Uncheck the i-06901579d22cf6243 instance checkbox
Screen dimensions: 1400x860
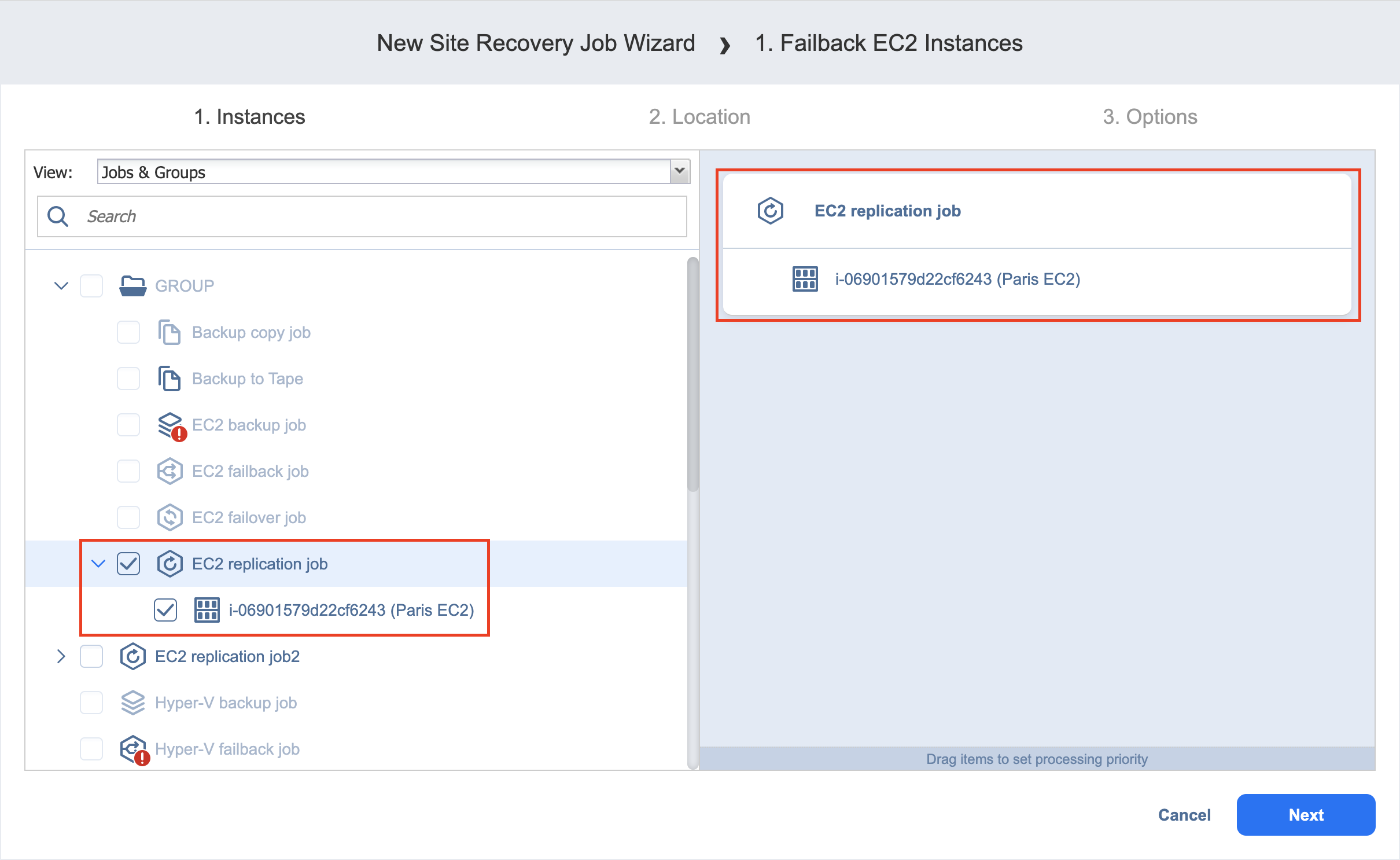(165, 610)
